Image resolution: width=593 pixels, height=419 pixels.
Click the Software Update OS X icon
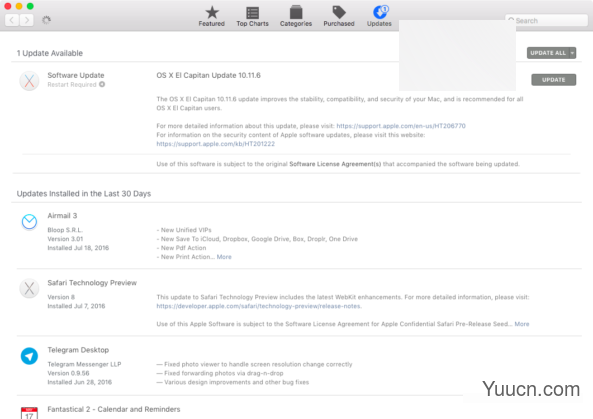[29, 81]
